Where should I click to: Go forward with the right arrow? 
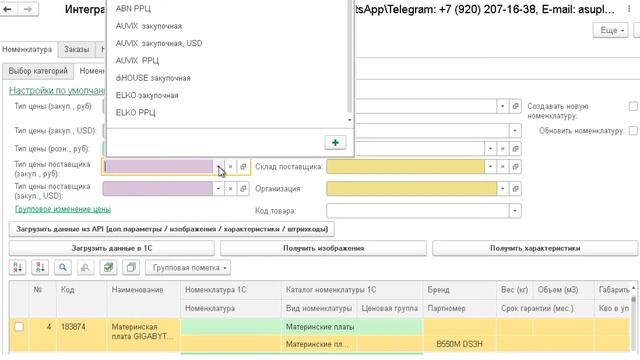(x=28, y=9)
